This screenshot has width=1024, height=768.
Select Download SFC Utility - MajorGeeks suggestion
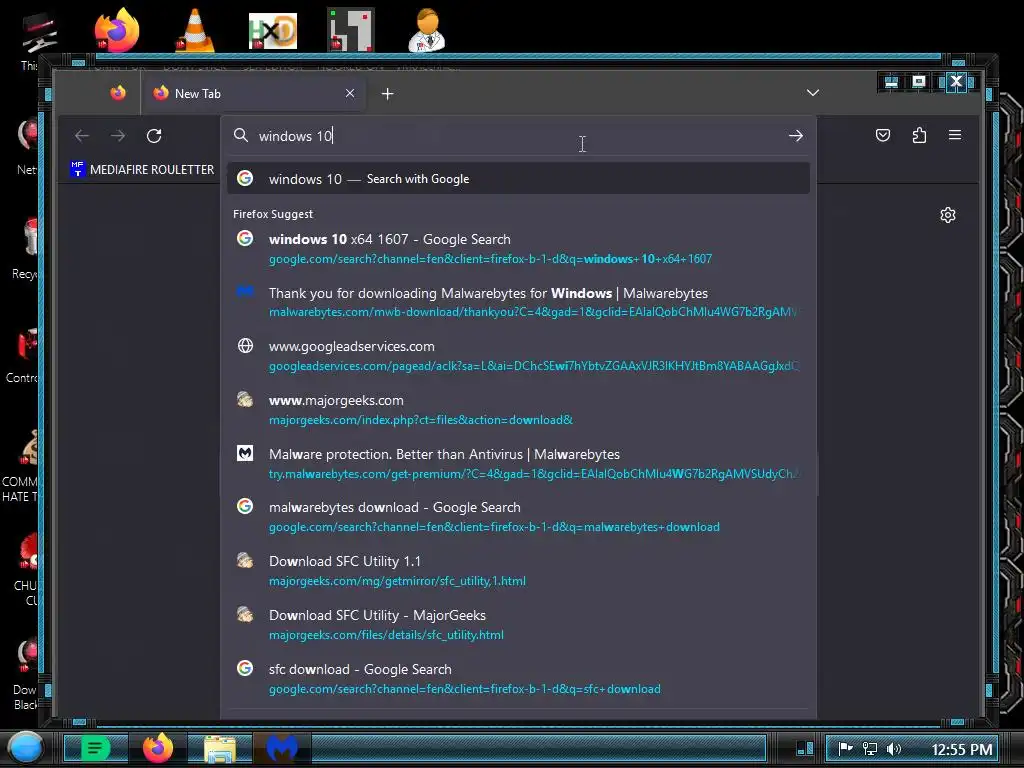[x=519, y=624]
